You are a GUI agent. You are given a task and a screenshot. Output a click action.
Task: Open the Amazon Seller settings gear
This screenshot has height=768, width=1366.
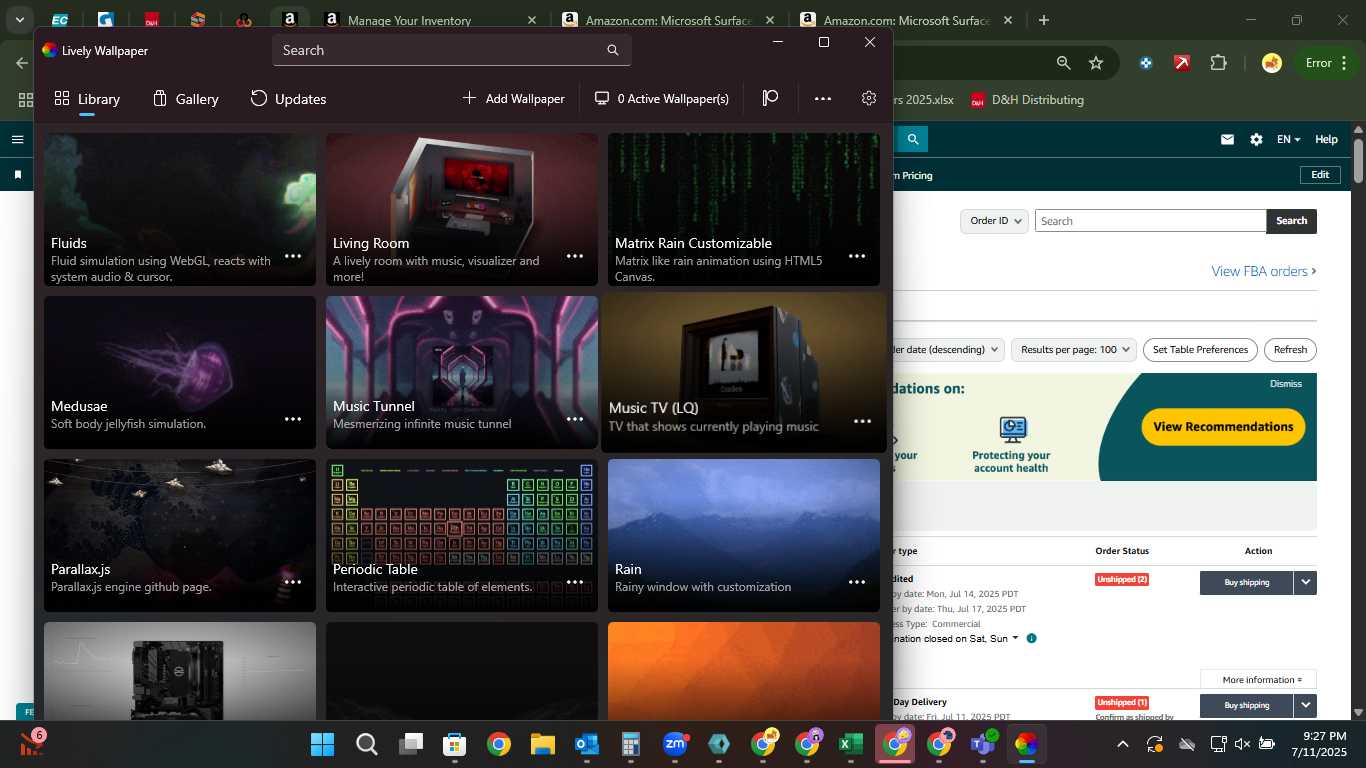[x=1256, y=140]
